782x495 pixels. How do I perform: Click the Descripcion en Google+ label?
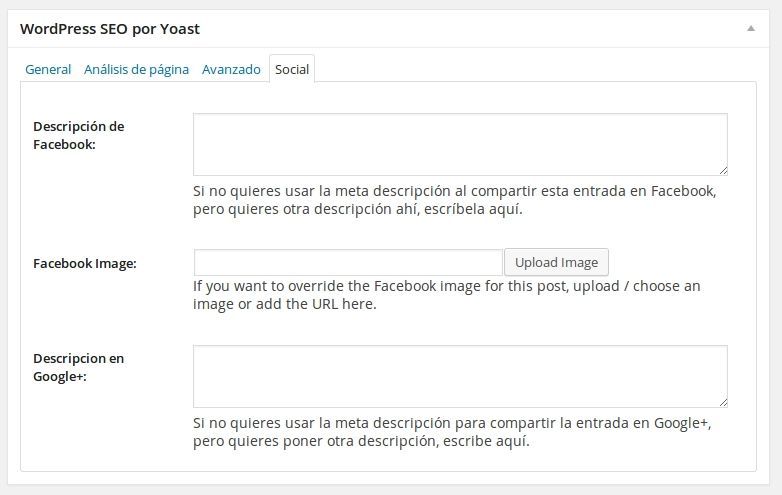[x=78, y=367]
